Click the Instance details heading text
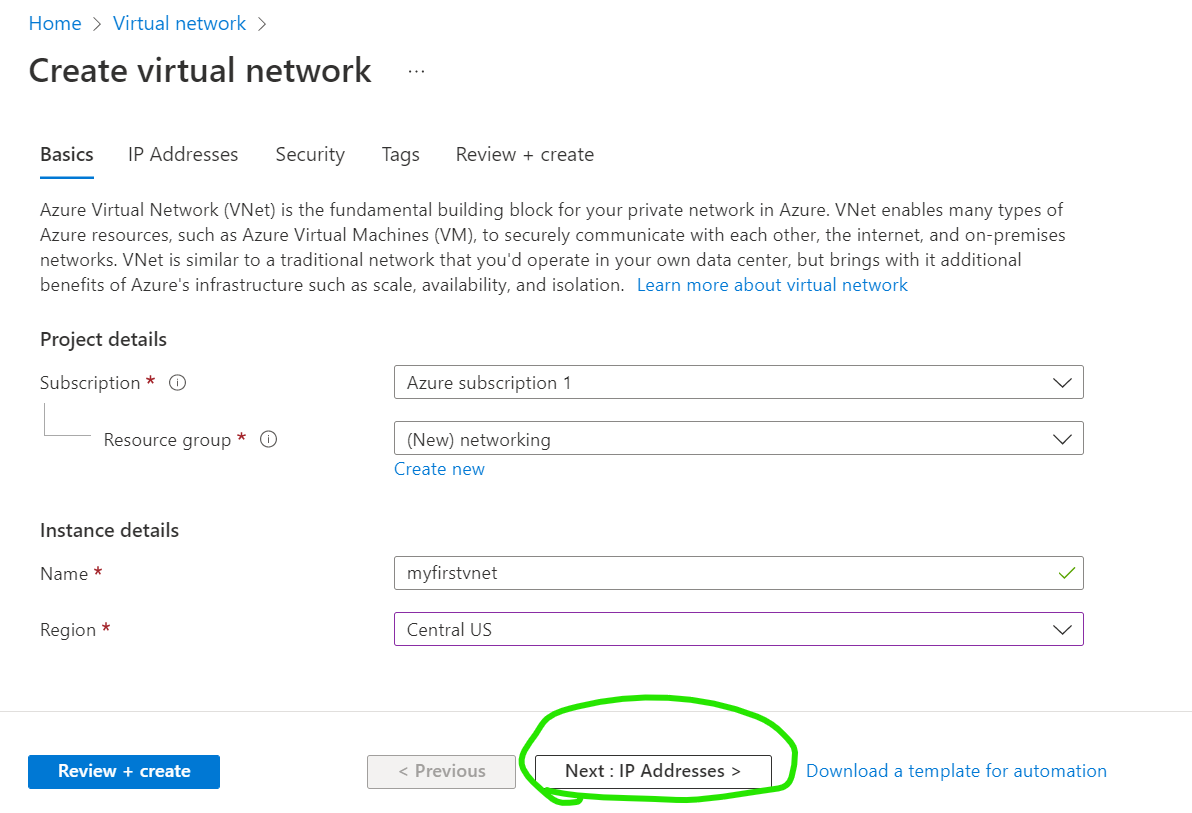 pos(109,530)
